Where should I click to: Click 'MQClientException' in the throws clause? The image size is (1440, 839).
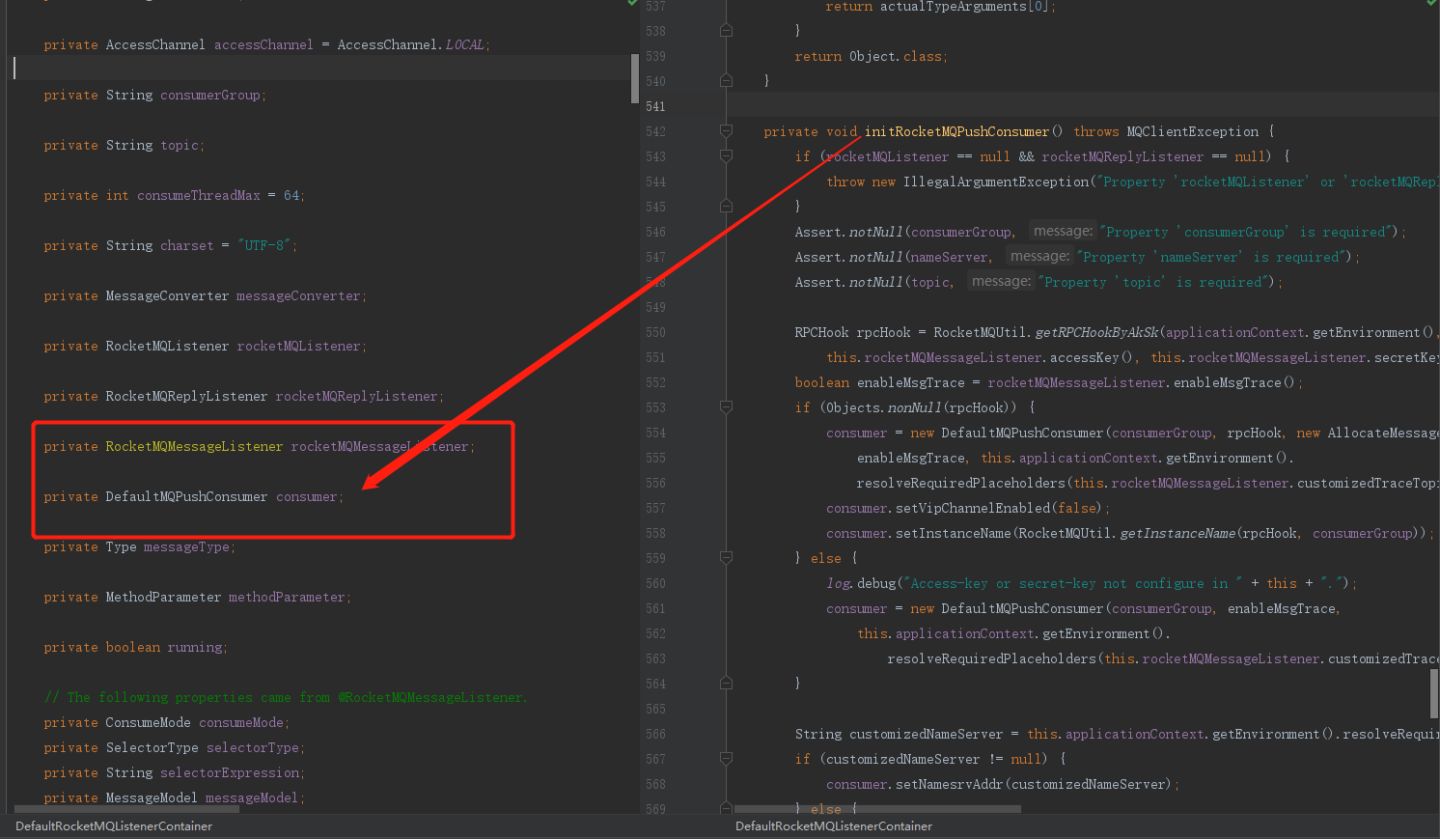coord(1192,131)
